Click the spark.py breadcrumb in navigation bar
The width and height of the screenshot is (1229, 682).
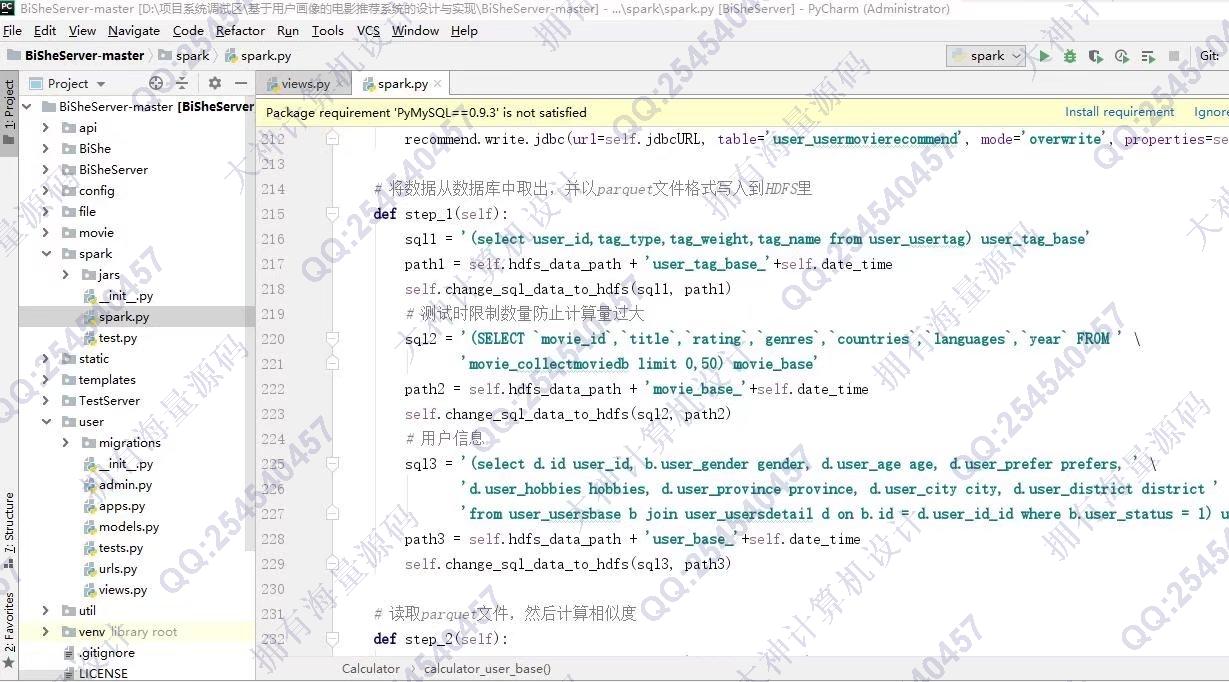(258, 56)
